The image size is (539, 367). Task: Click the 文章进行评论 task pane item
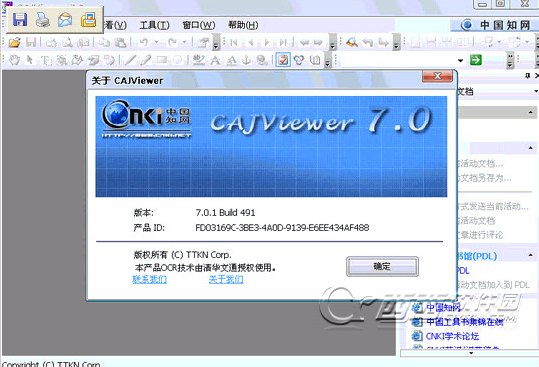pyautogui.click(x=480, y=235)
